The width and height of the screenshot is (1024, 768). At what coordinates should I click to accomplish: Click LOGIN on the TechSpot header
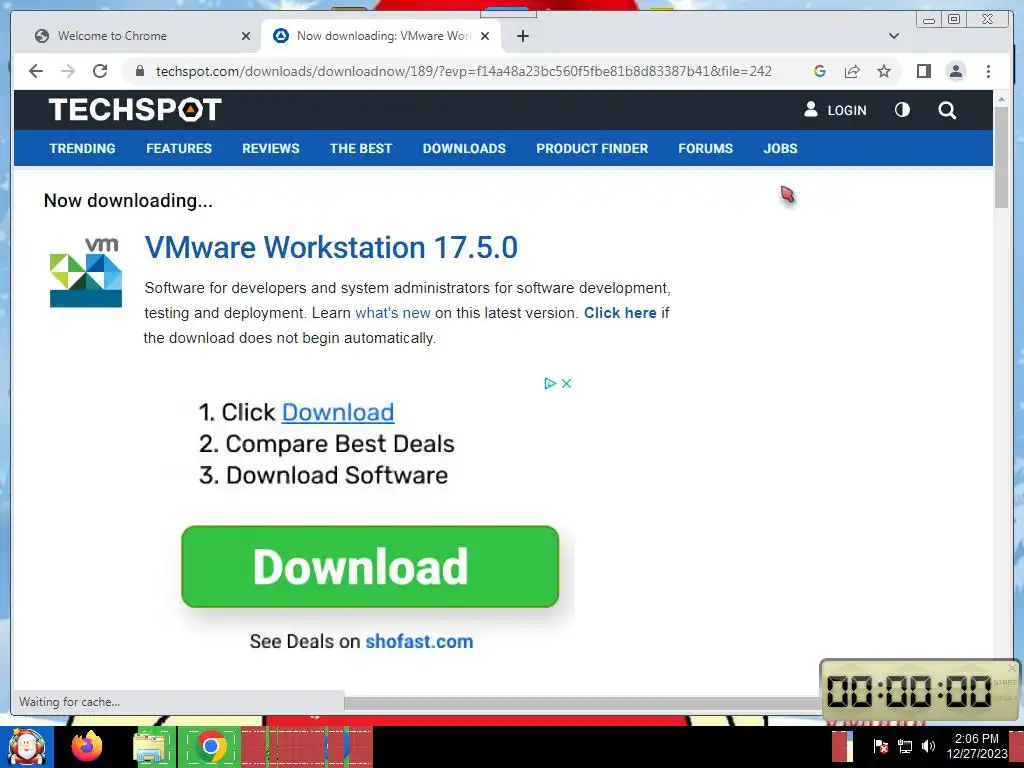click(x=835, y=110)
